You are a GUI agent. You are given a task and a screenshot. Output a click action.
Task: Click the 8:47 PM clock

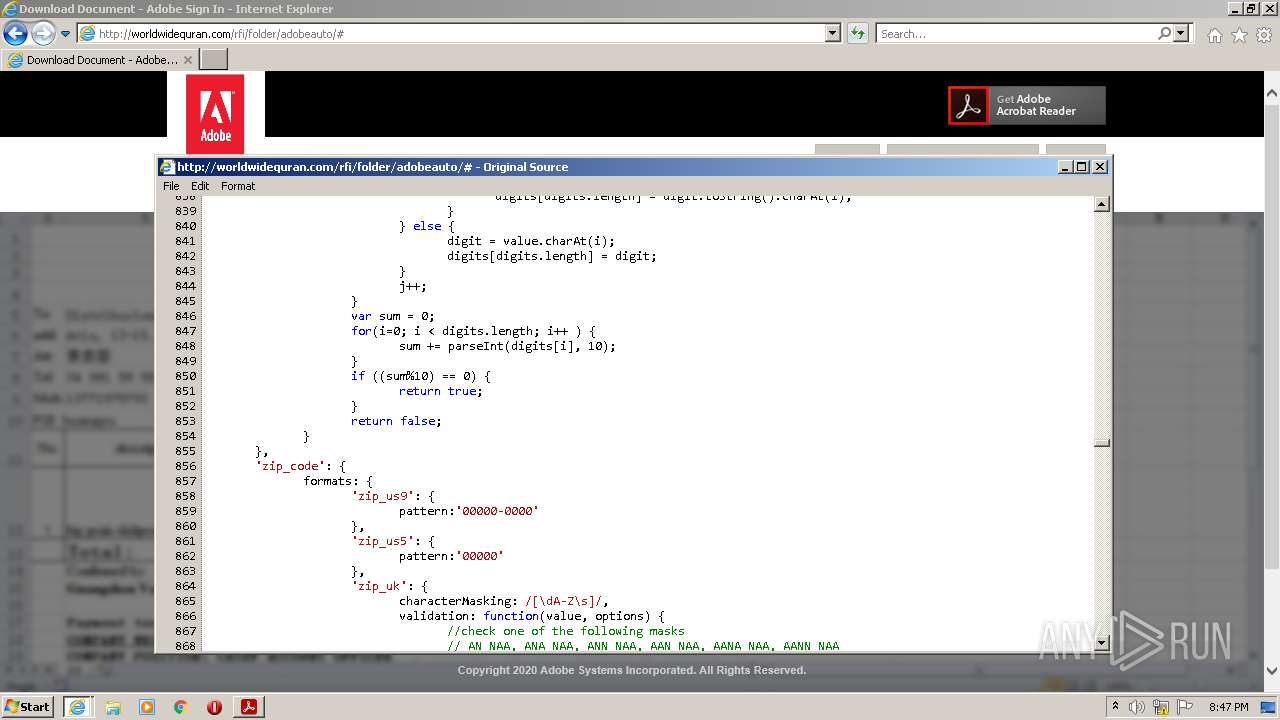coord(1228,707)
